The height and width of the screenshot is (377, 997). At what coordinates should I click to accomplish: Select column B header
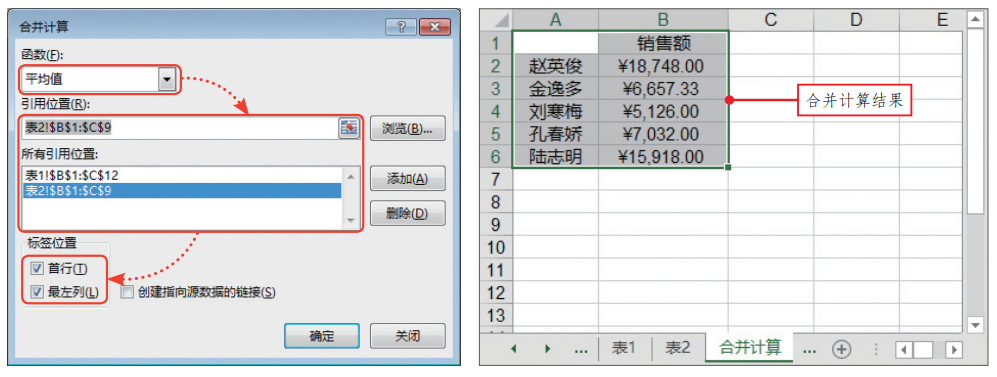pyautogui.click(x=663, y=20)
